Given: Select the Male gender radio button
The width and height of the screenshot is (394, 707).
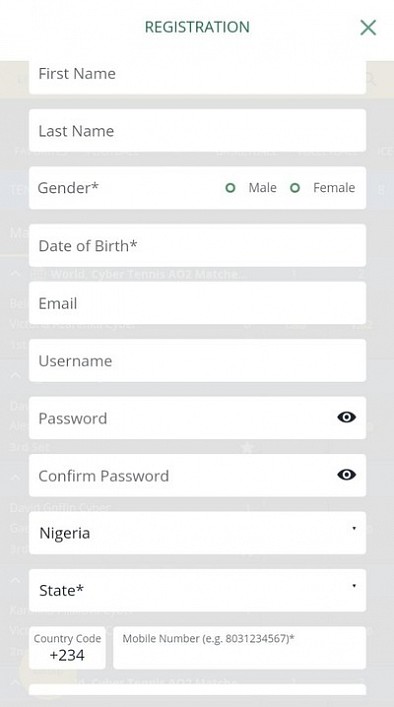Looking at the screenshot, I should 230,188.
